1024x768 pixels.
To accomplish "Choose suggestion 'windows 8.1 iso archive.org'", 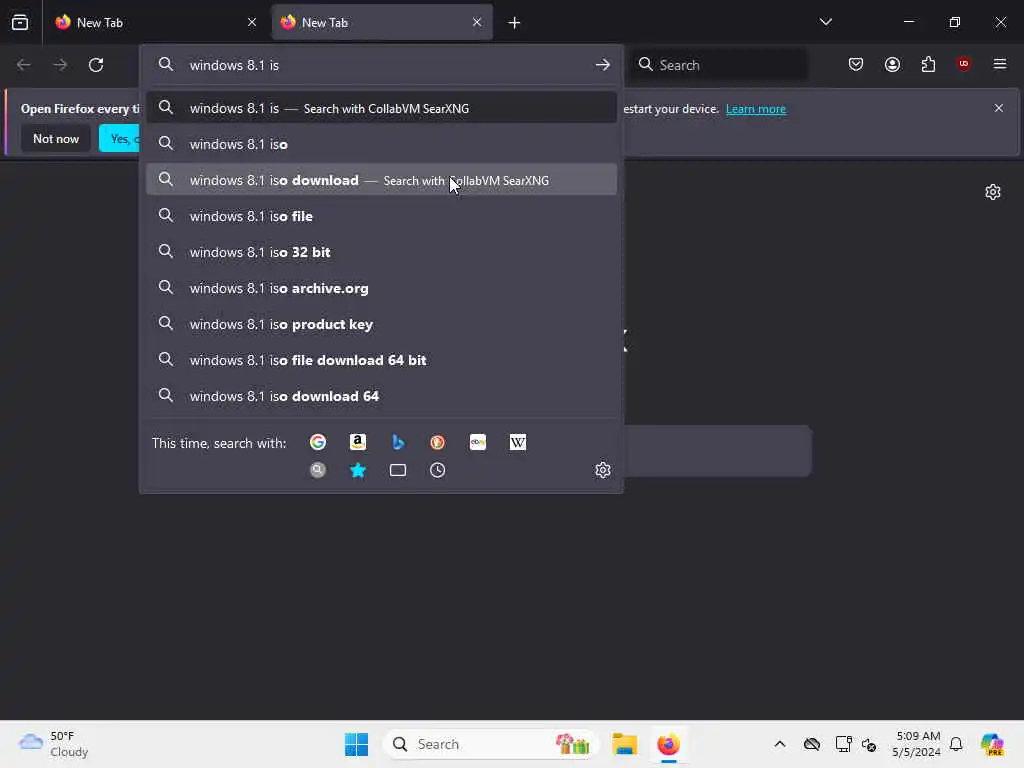I will (x=381, y=287).
